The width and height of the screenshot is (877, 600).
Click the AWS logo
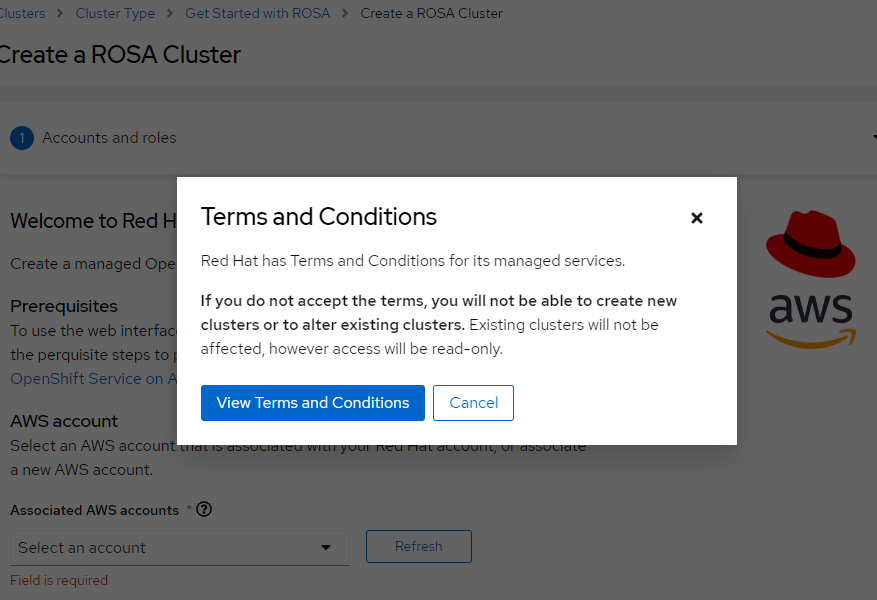coord(810,320)
